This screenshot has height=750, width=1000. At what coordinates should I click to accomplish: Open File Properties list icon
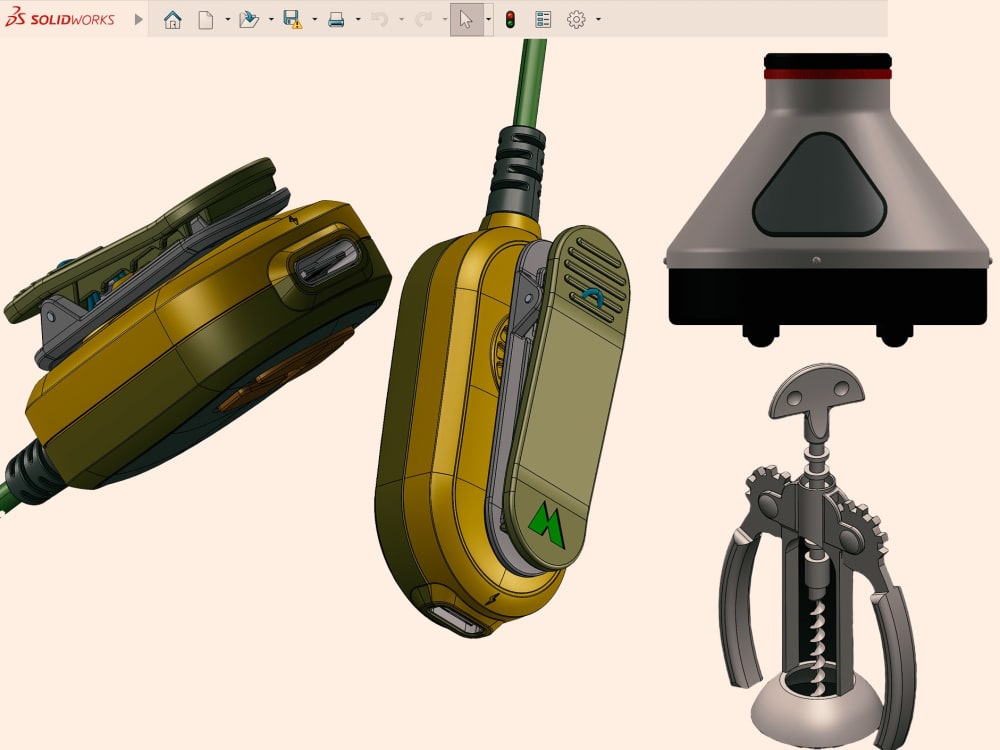pos(543,19)
